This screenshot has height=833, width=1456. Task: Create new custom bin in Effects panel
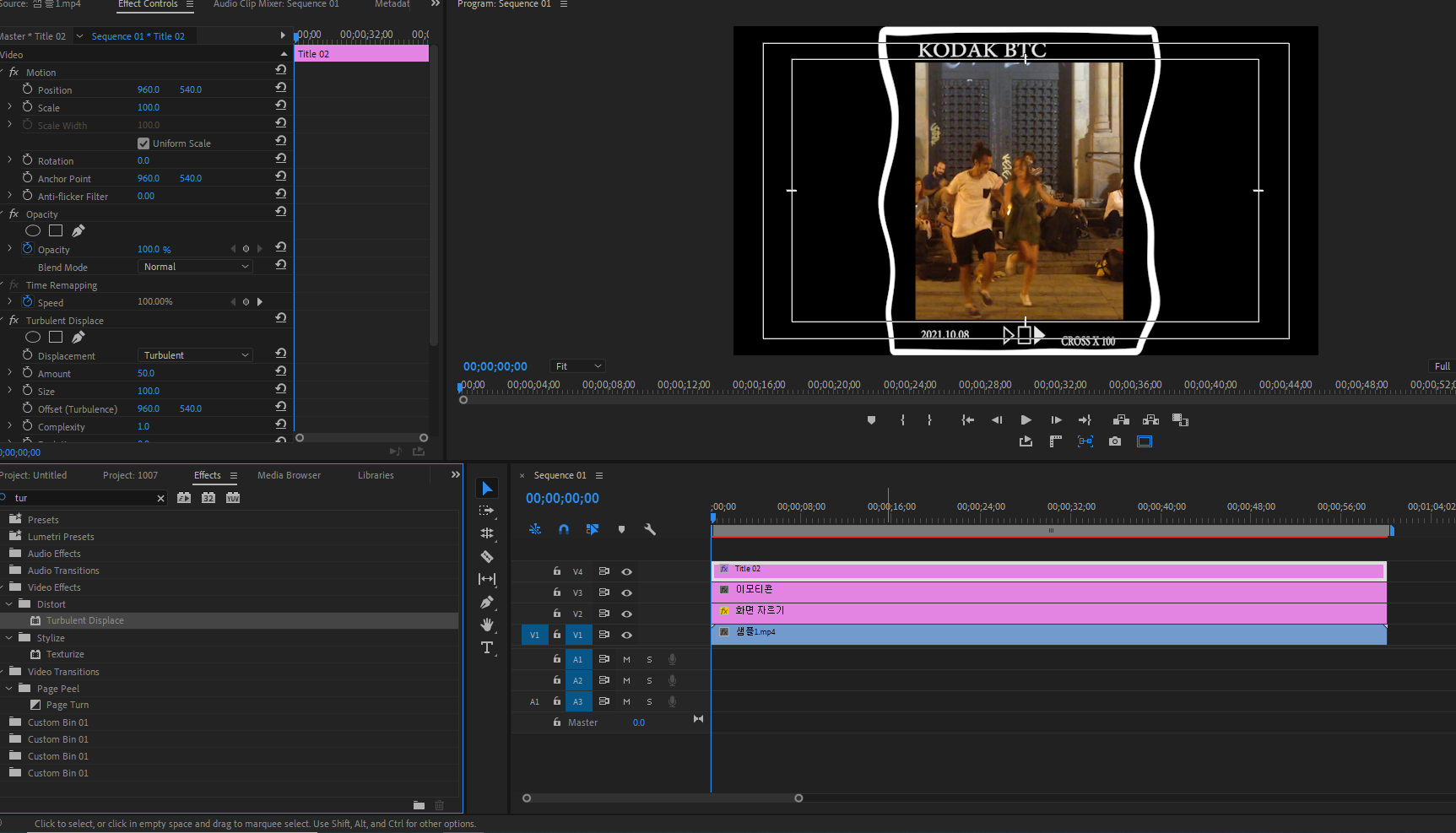(x=419, y=806)
